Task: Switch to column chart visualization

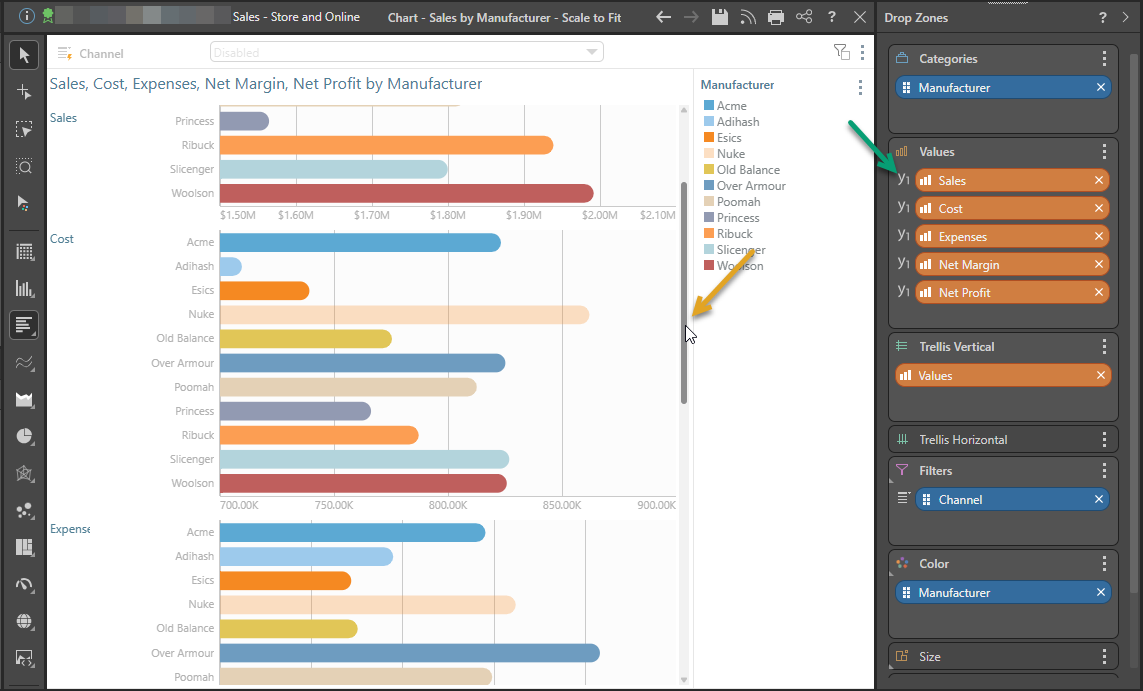Action: 24,289
